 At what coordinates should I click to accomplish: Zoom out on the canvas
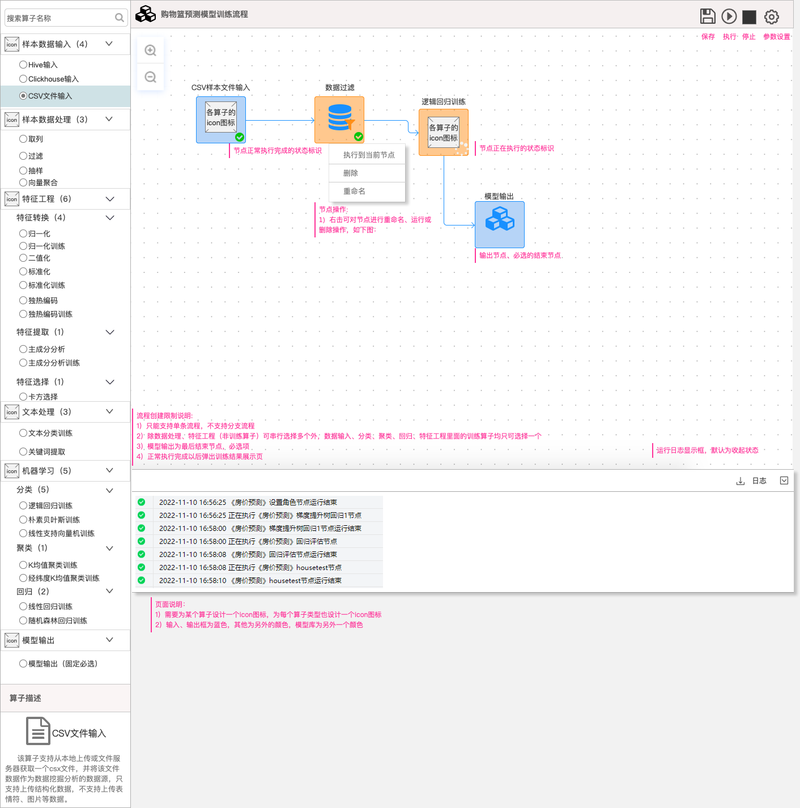151,77
